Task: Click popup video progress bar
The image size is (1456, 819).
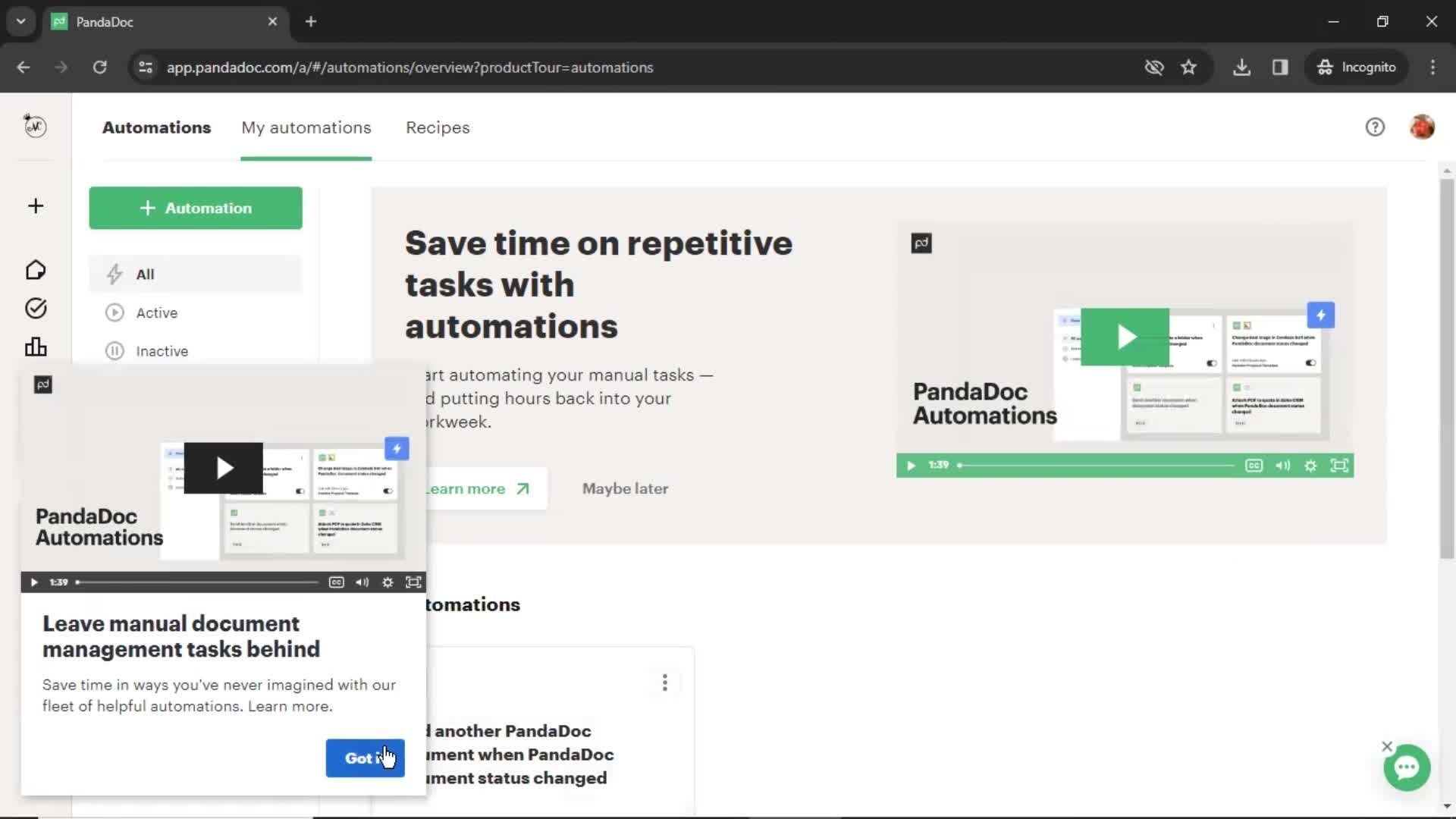Action: 197,582
